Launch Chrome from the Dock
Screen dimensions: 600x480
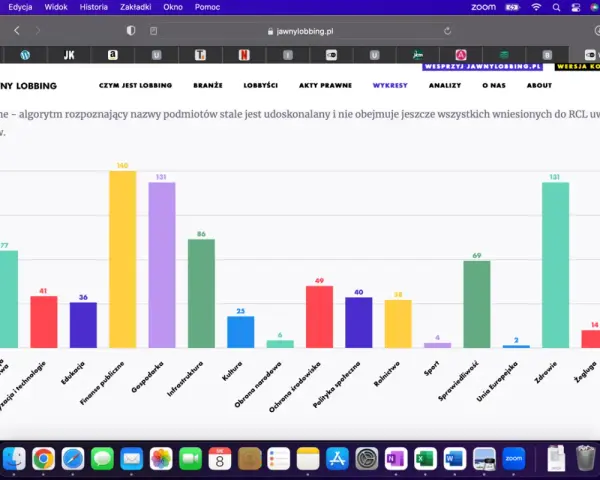pos(44,458)
